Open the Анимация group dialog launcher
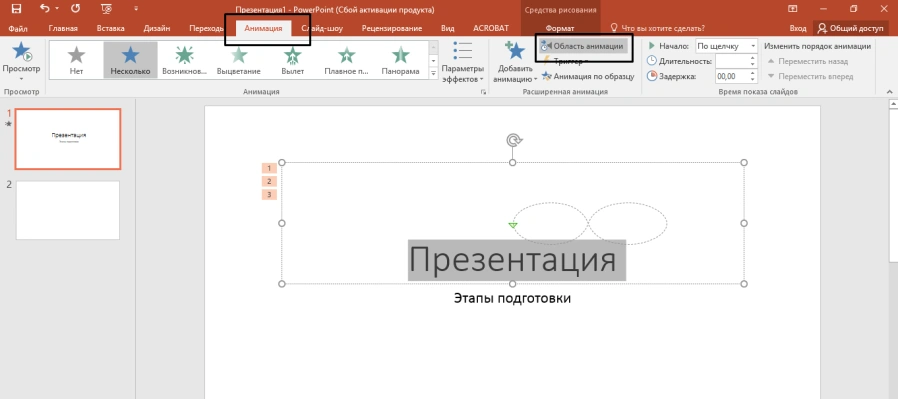 tap(483, 92)
